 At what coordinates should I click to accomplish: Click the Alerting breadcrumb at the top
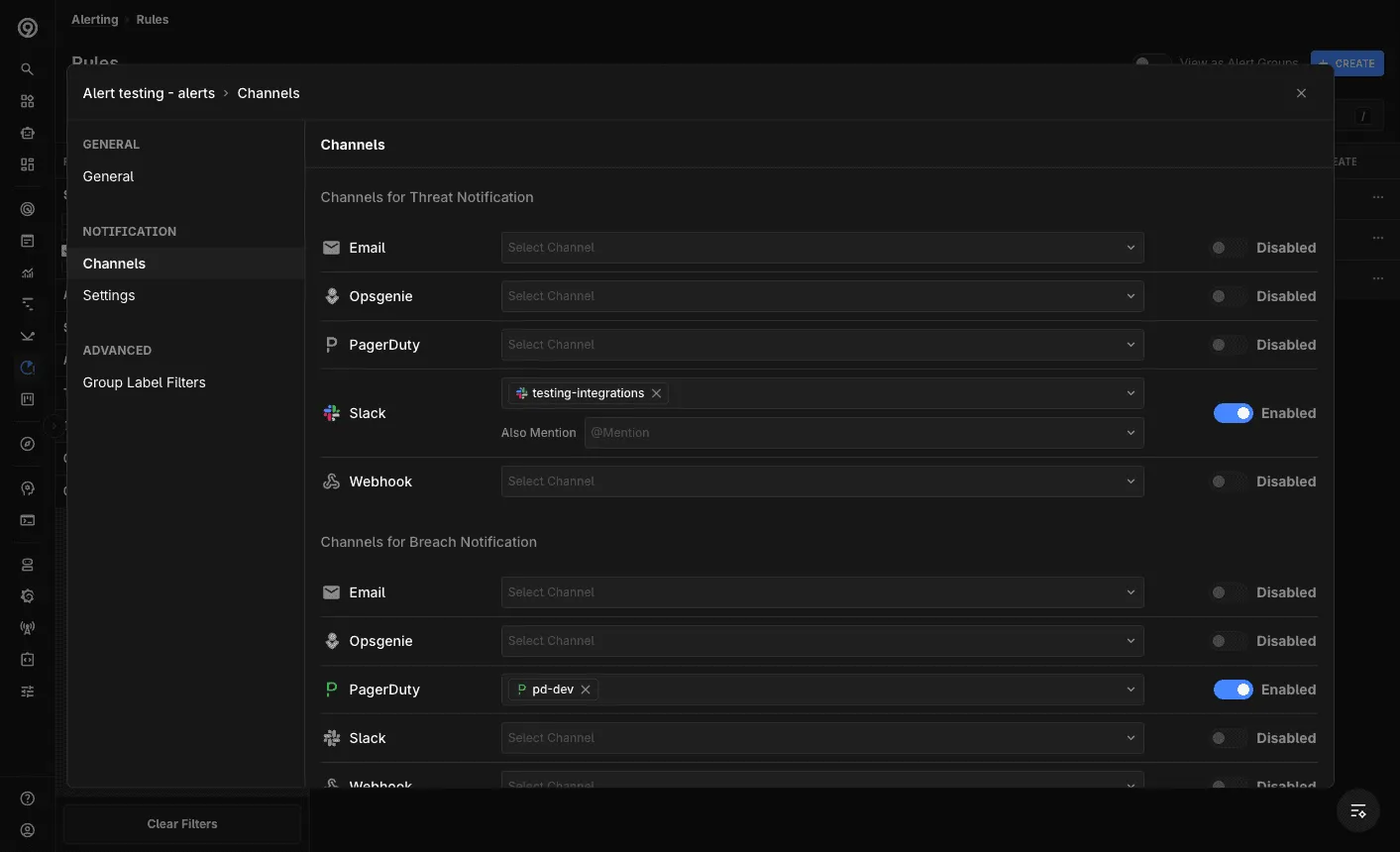point(94,20)
